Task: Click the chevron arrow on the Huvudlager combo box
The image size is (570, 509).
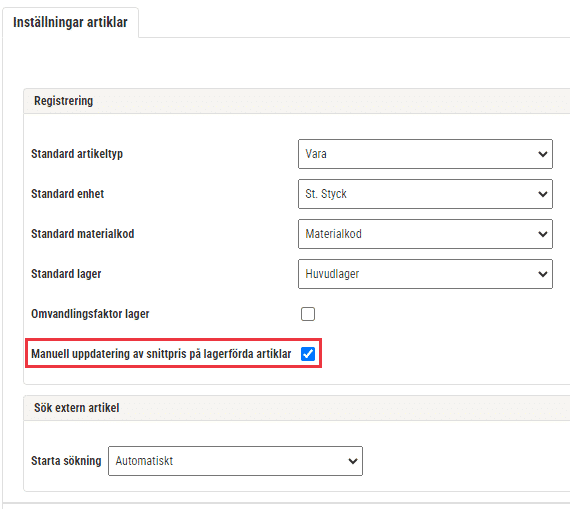Action: 543,274
